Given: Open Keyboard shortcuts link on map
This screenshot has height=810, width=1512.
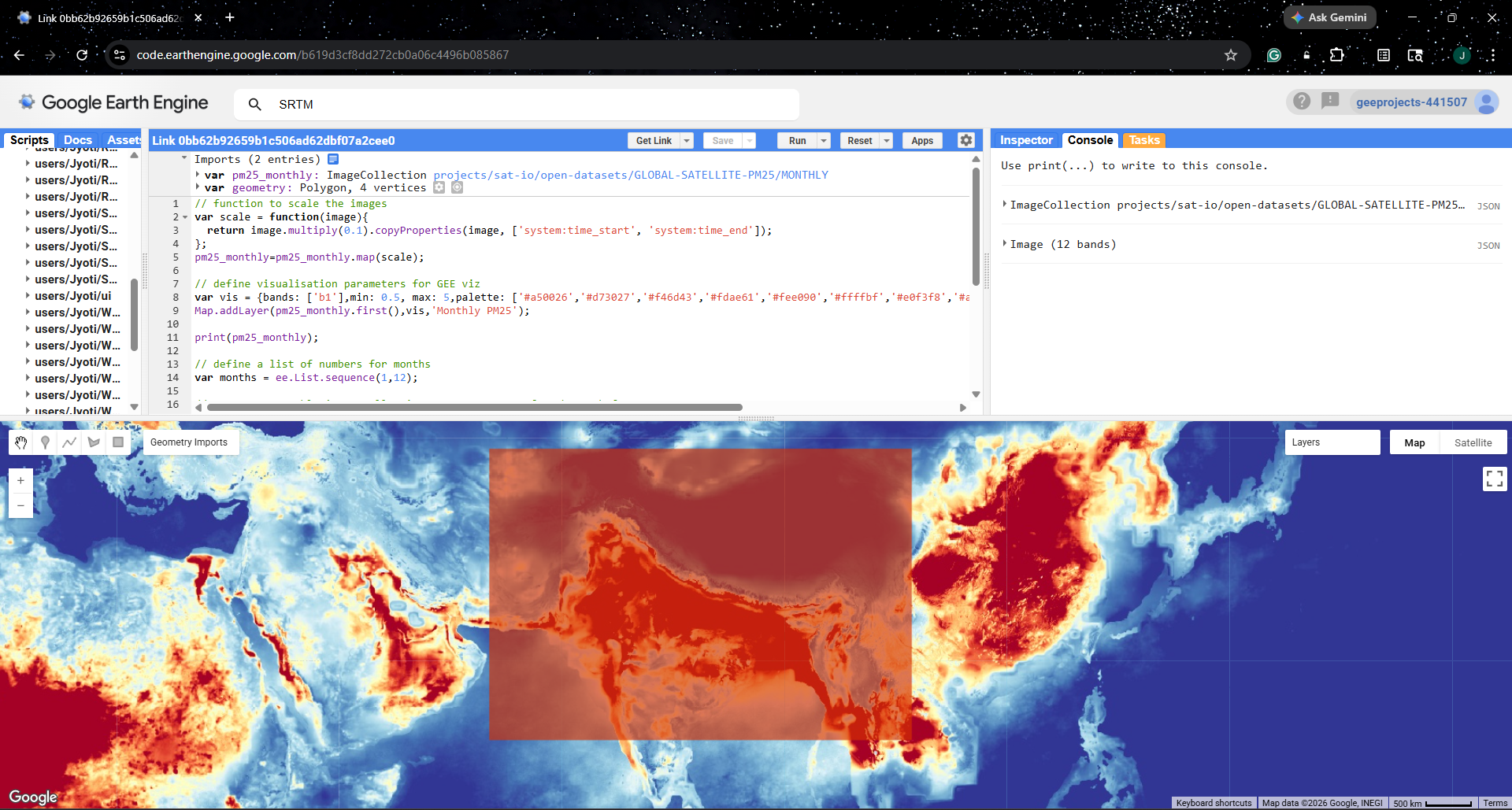Looking at the screenshot, I should (1214, 803).
